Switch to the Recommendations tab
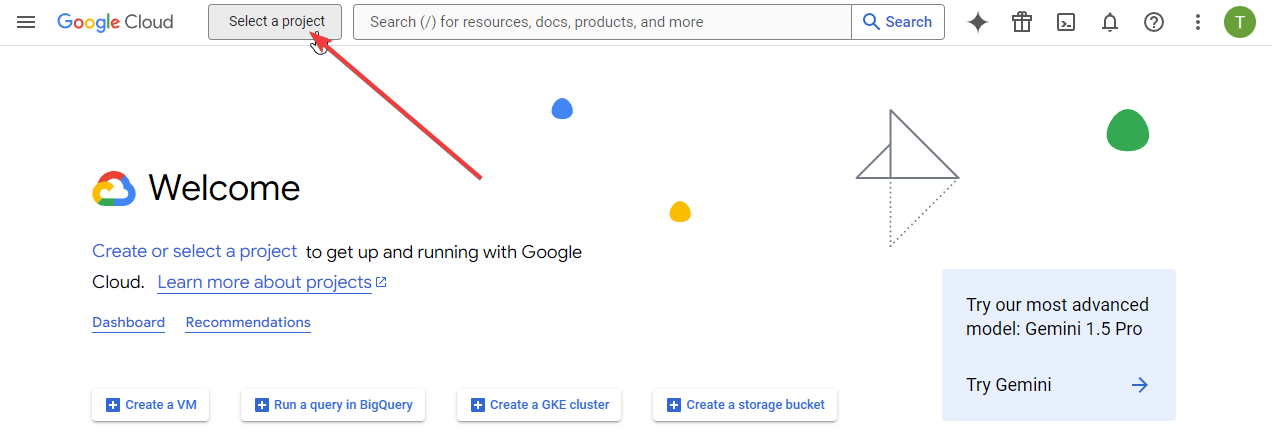 point(248,323)
